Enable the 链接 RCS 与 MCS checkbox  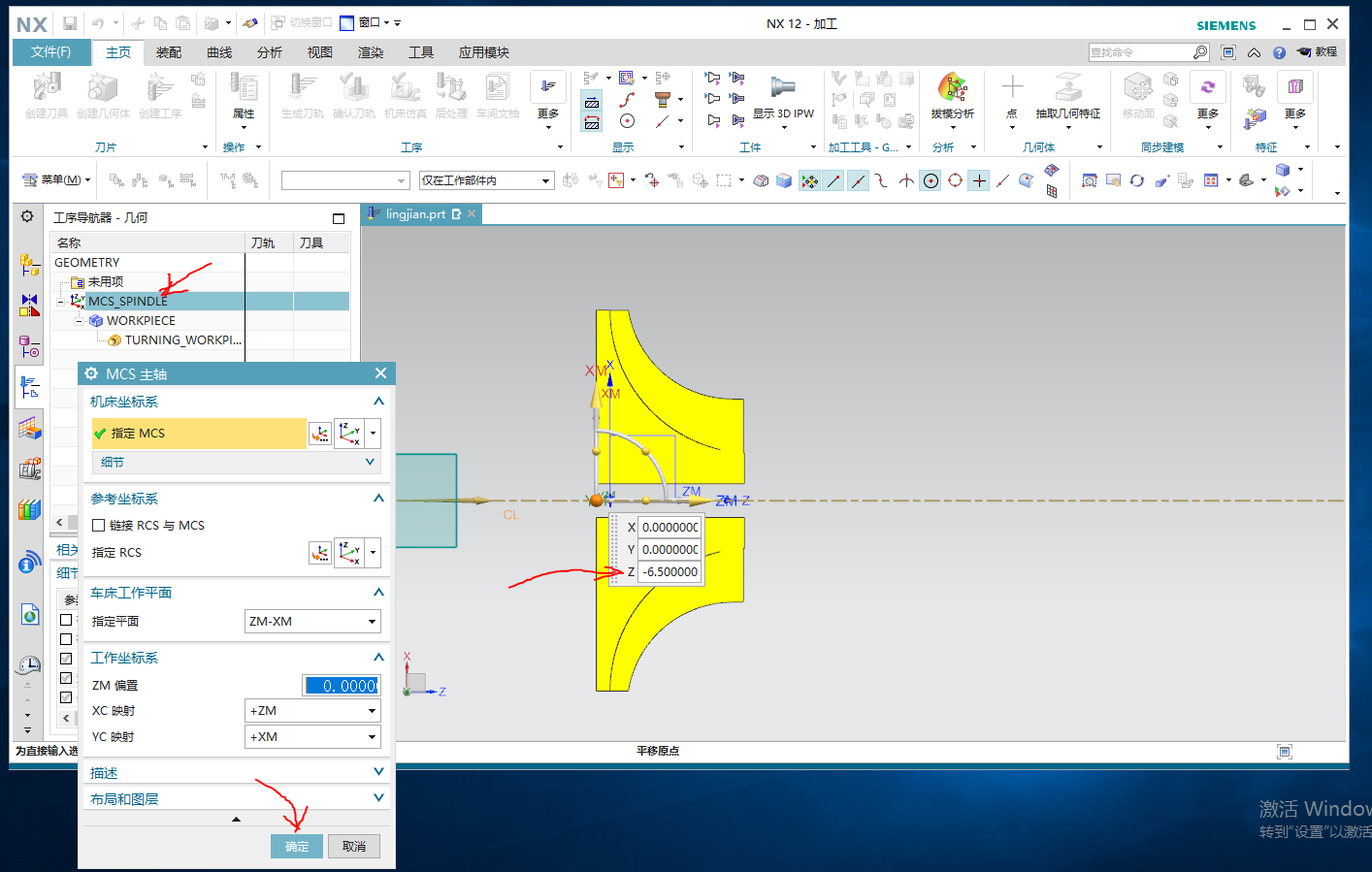99,526
